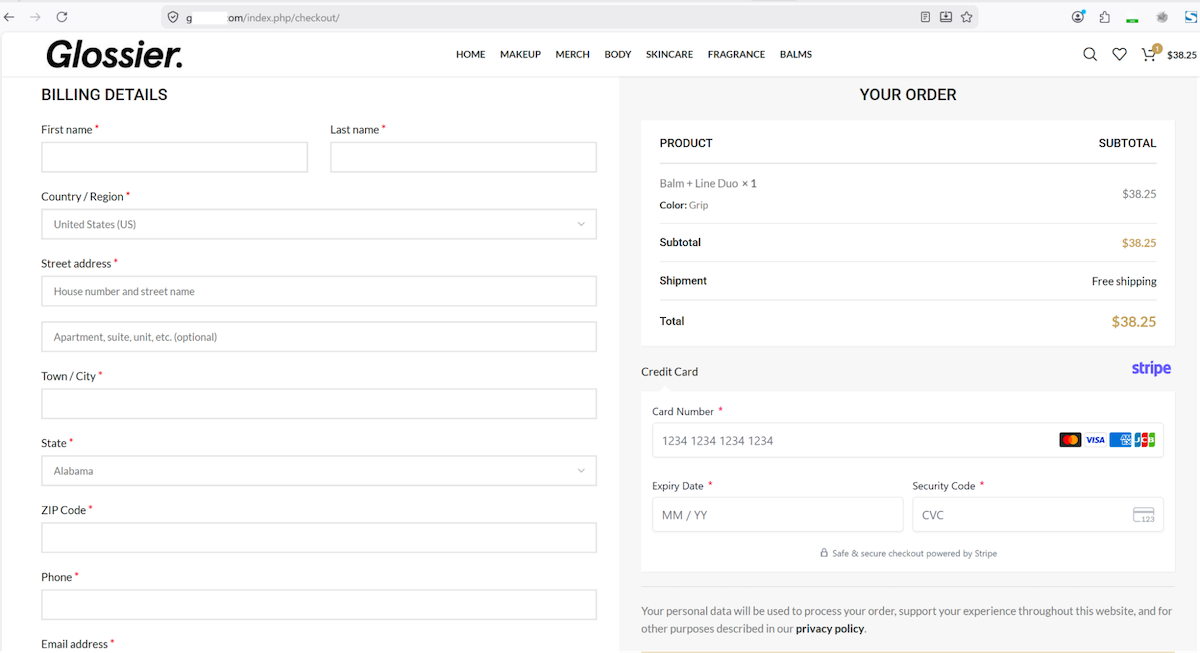Focus the Town / City field
This screenshot has width=1200, height=653.
click(x=319, y=404)
